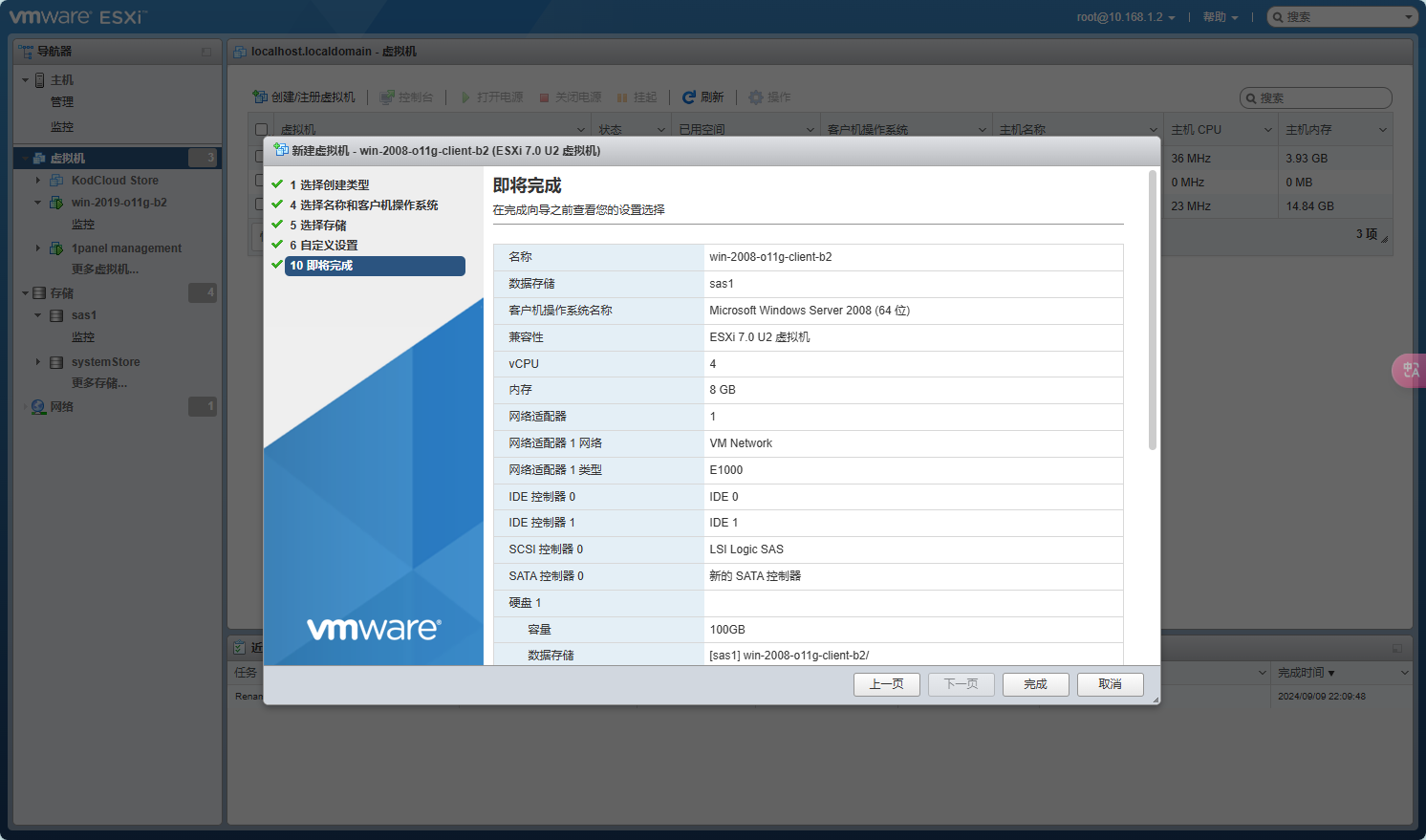Open the 帮助 help dropdown
Screen dimensions: 1426x840
1220,17
